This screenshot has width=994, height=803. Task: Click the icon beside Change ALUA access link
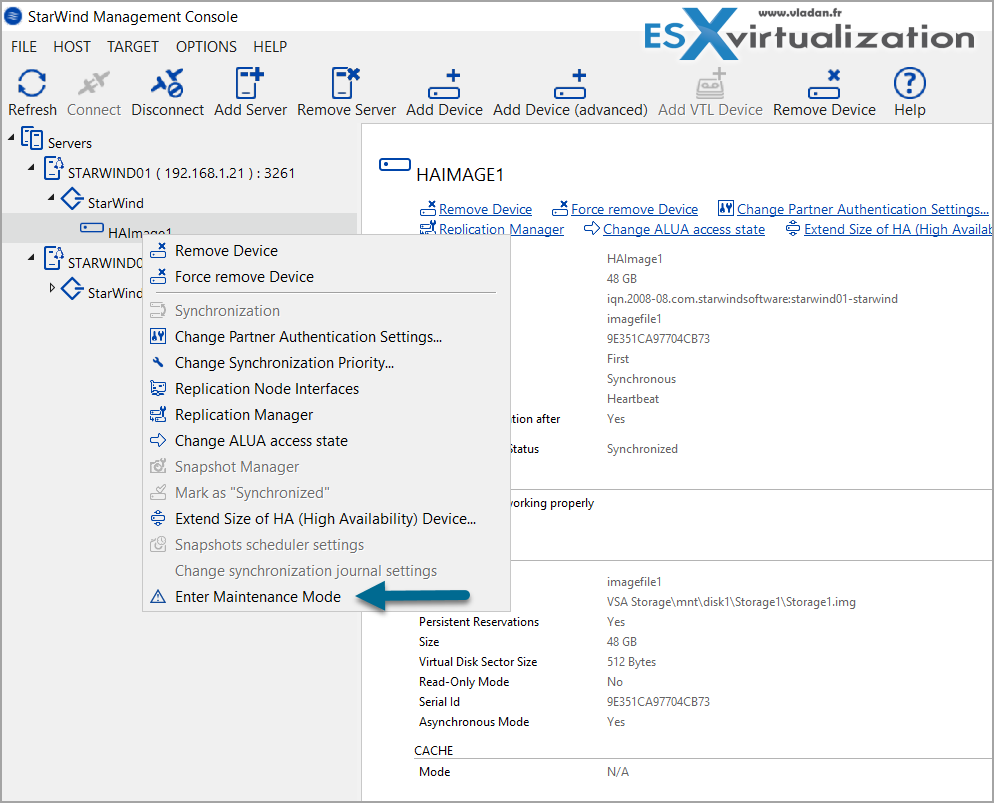point(592,228)
